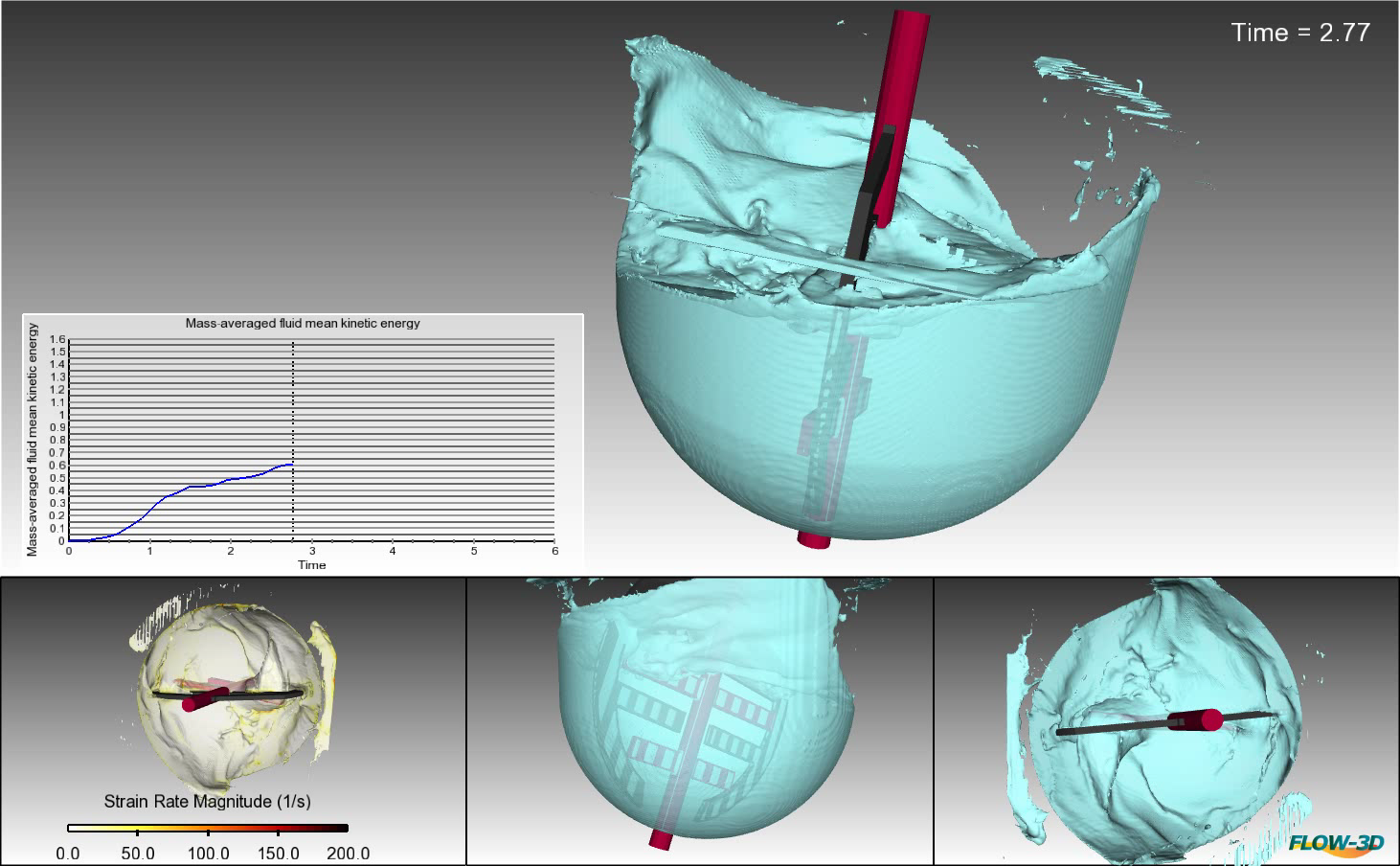Image resolution: width=1400 pixels, height=866 pixels.
Task: Click the 0.0 color scale label
Action: (x=68, y=854)
